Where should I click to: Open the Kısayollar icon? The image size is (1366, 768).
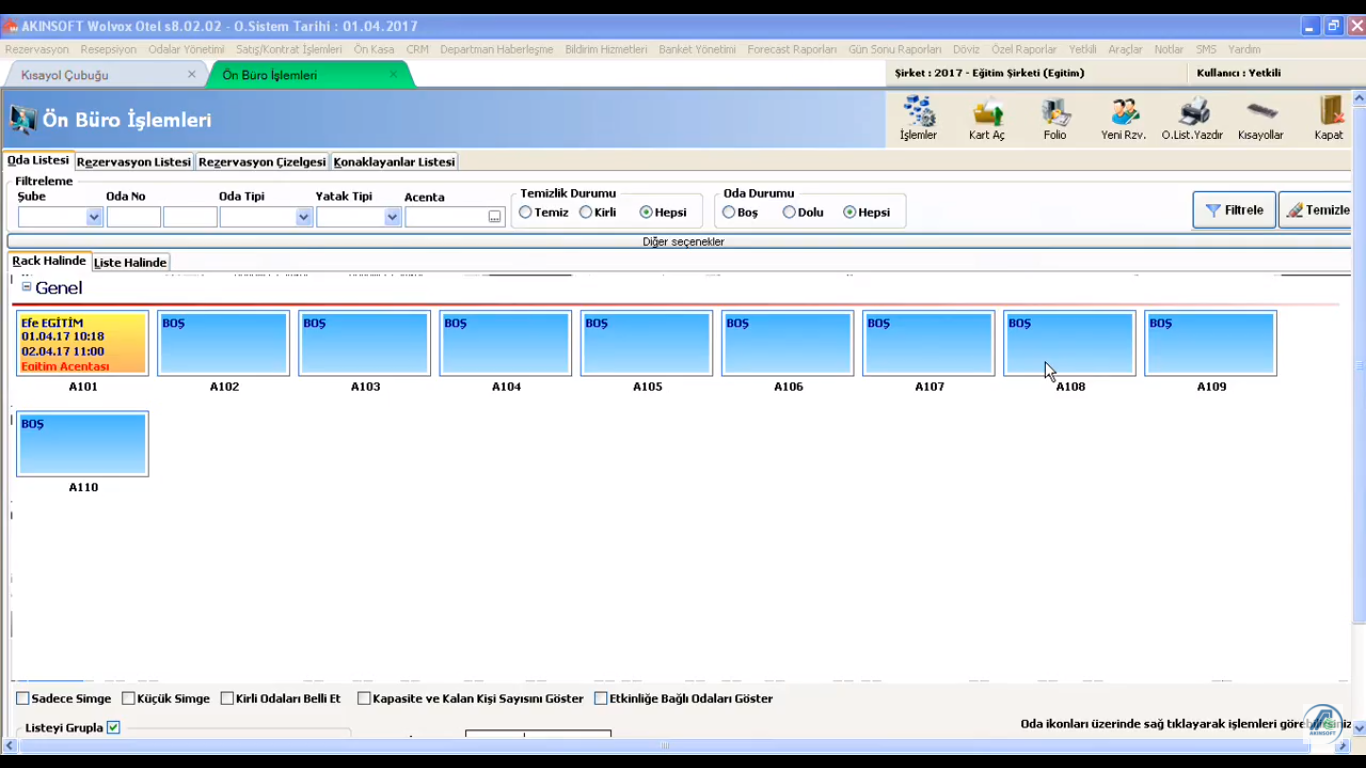[x=1260, y=118]
